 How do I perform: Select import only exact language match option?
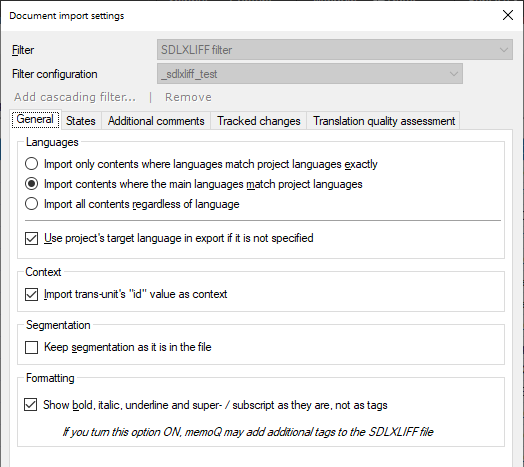click(x=31, y=164)
